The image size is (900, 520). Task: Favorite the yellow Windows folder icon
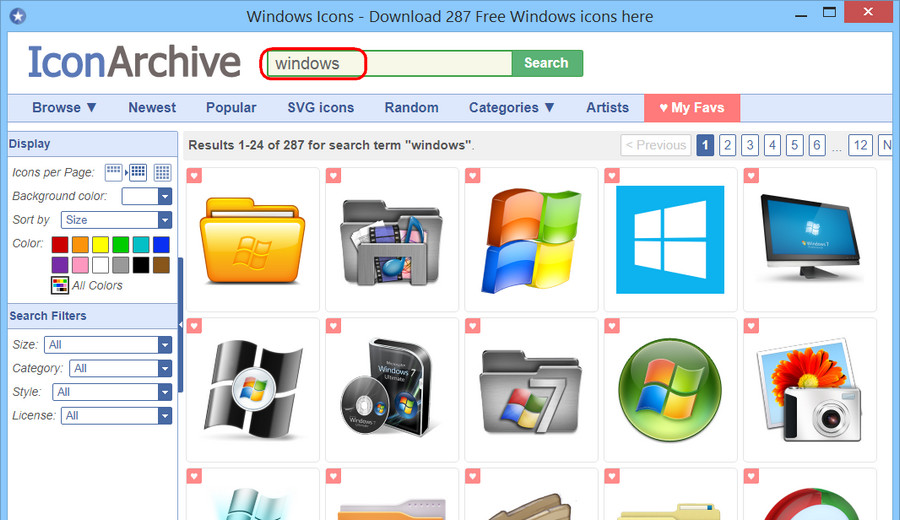(194, 176)
